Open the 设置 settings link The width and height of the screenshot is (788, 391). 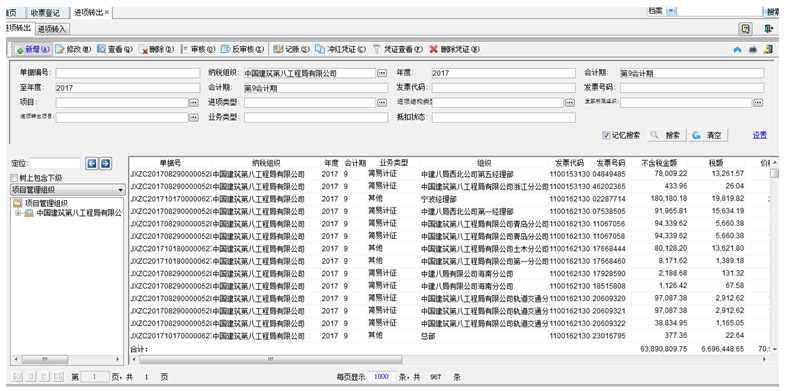click(759, 135)
